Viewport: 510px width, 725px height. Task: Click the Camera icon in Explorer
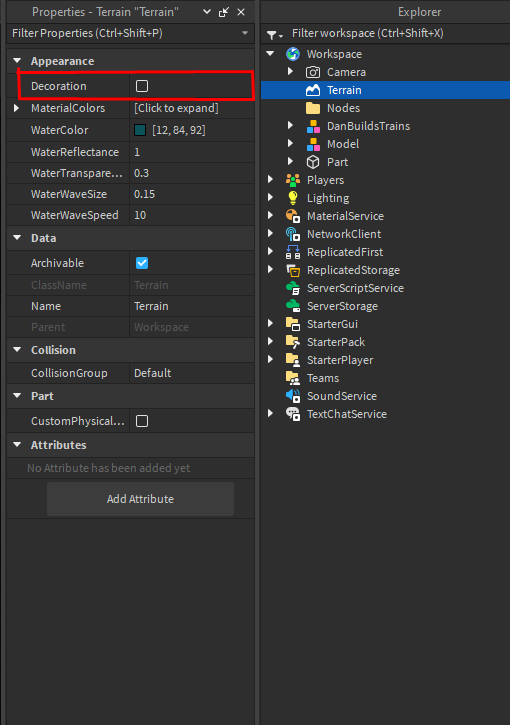pyautogui.click(x=313, y=72)
